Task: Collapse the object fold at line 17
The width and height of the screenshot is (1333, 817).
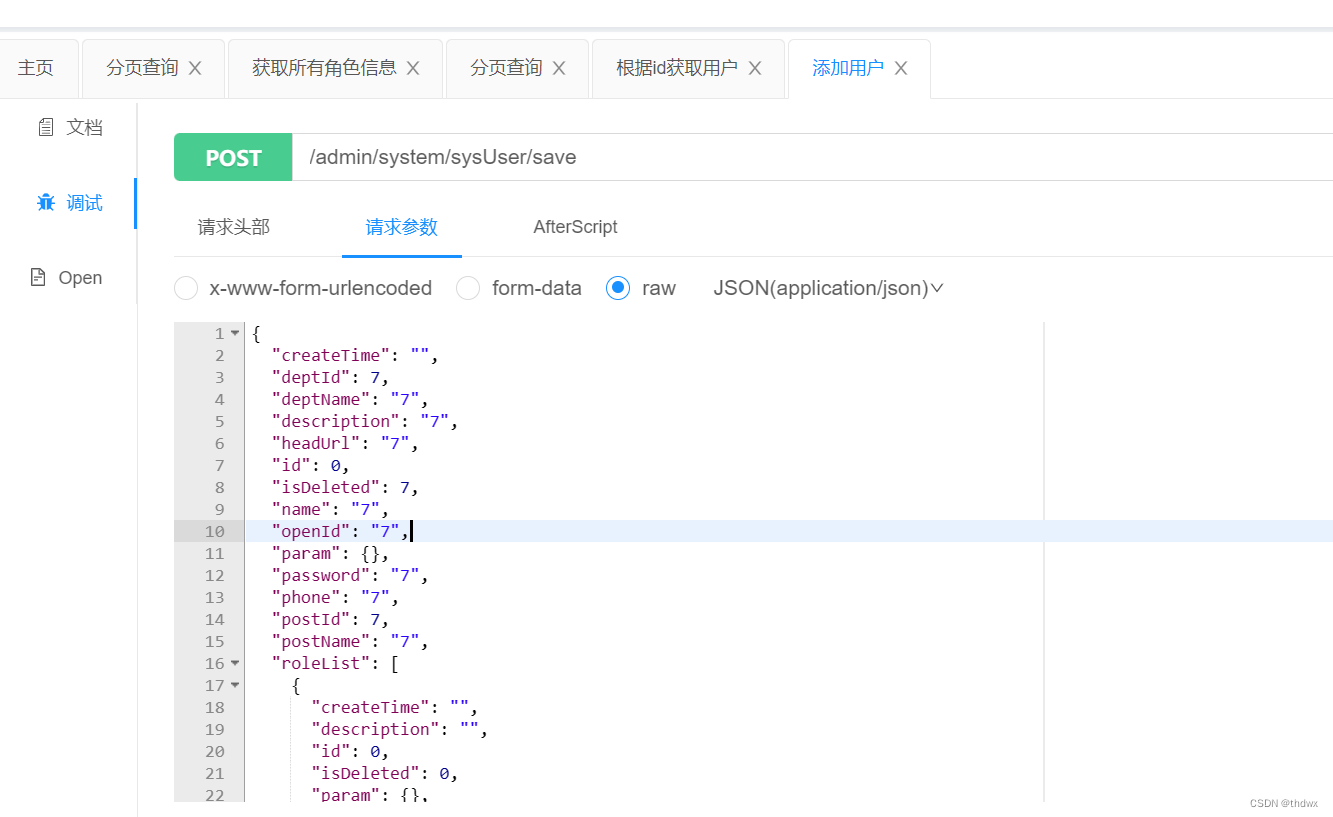Action: (x=235, y=685)
